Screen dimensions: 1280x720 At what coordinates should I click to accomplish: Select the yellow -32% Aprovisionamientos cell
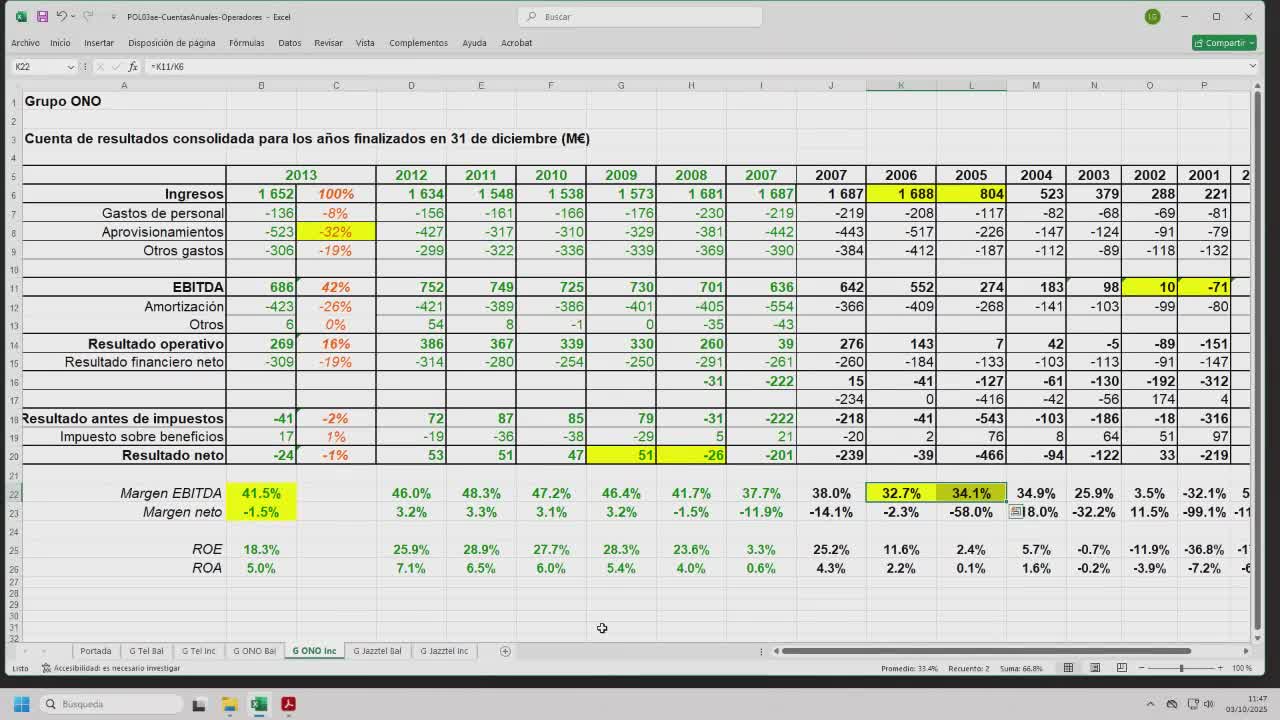[336, 232]
